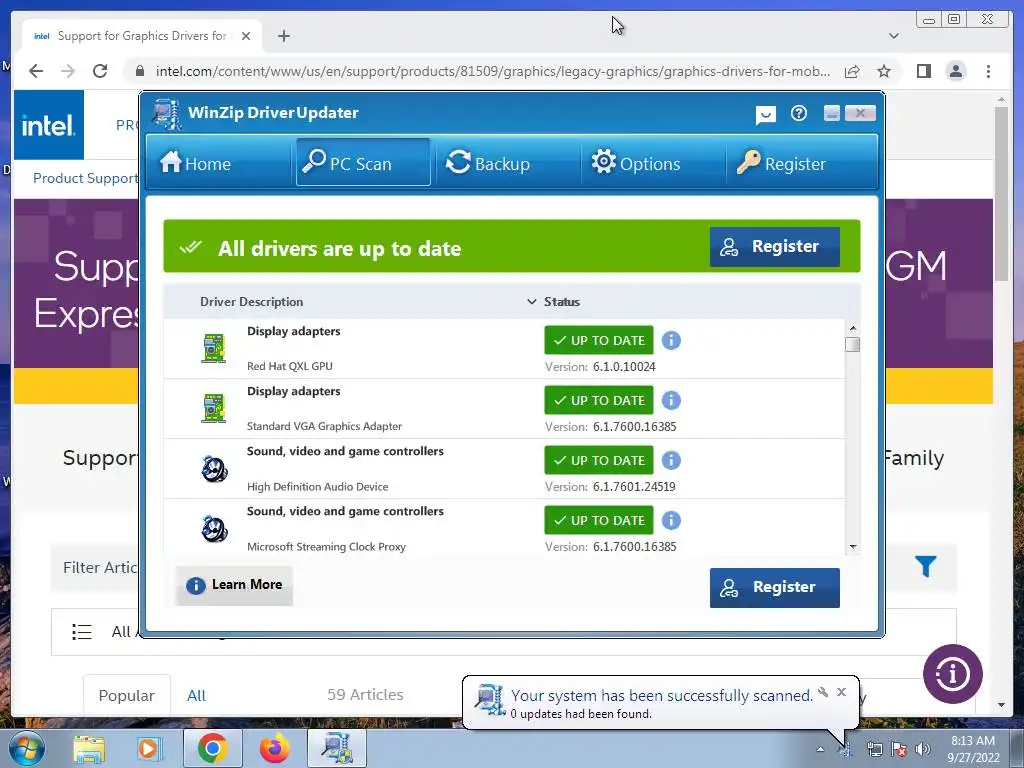Click the volume speaker icon in system tray
Screen dimensions: 1024x768
[923, 749]
